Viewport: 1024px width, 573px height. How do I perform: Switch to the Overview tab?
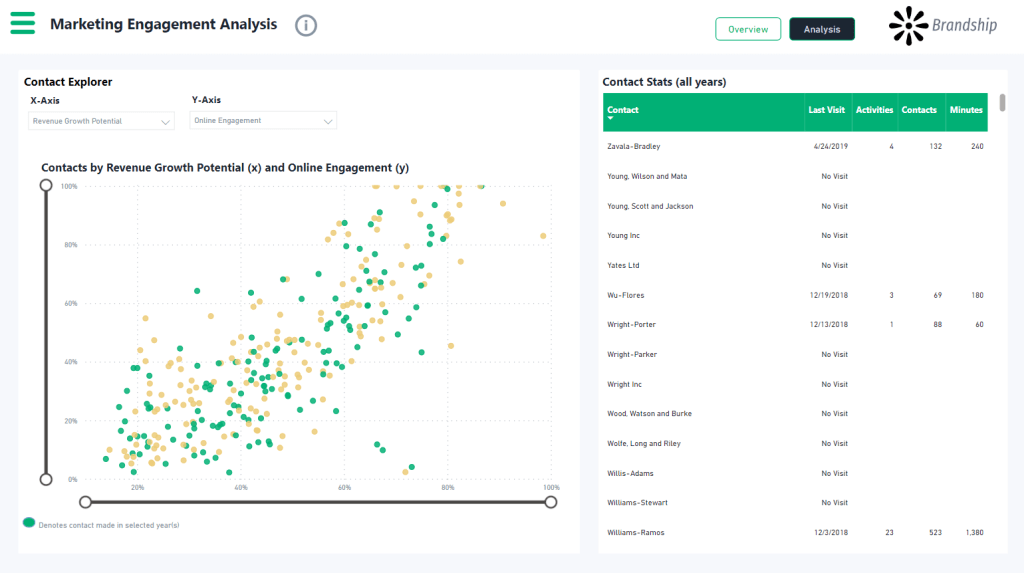click(748, 29)
